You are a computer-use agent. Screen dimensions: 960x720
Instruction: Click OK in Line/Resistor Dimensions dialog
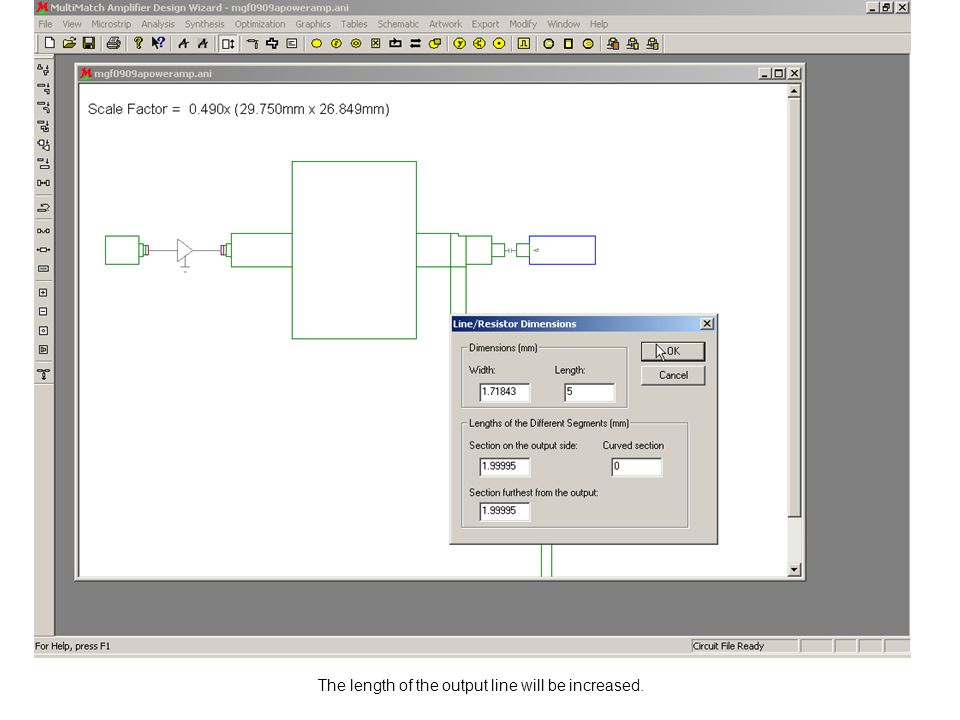pos(673,351)
